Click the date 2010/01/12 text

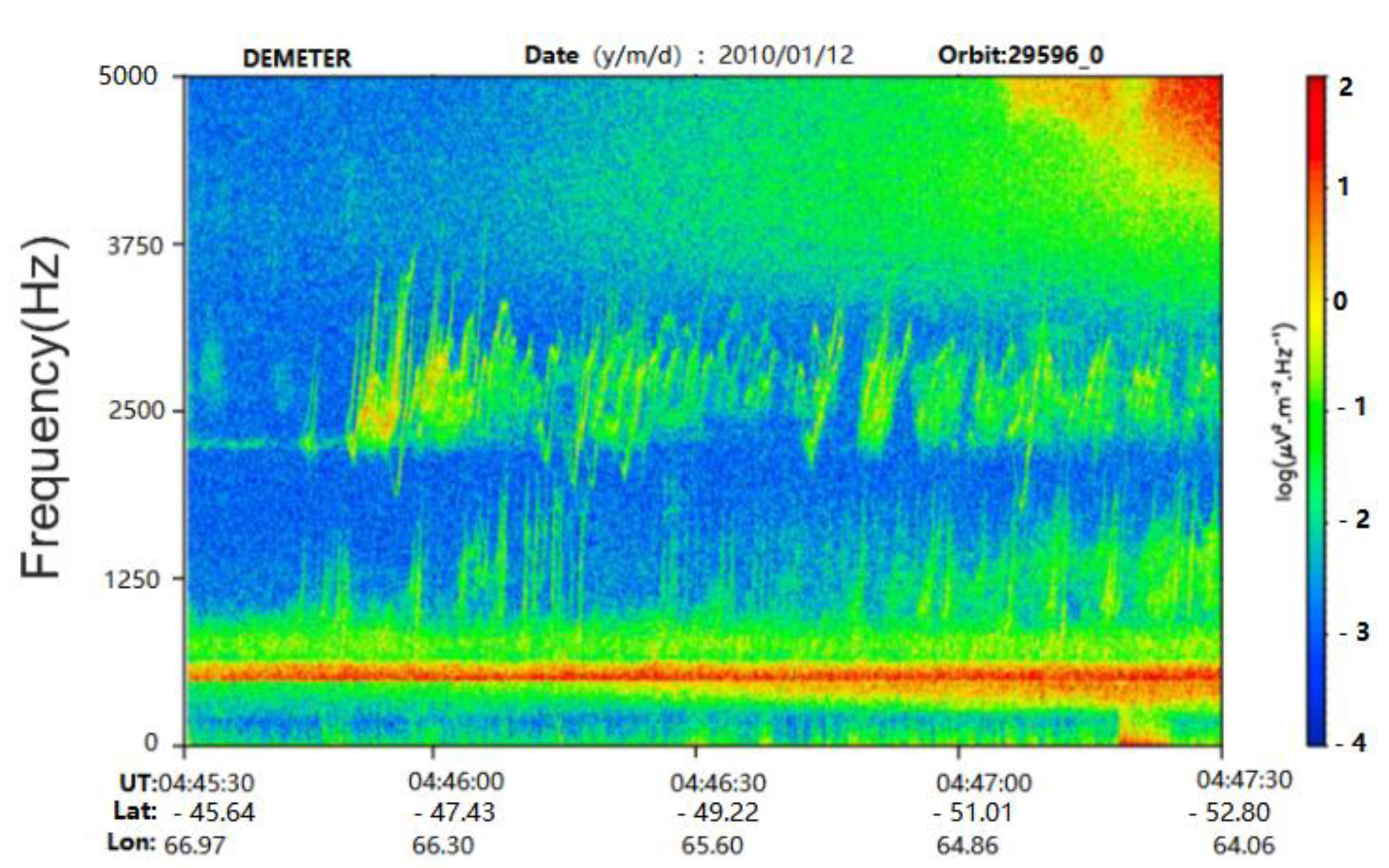click(785, 55)
